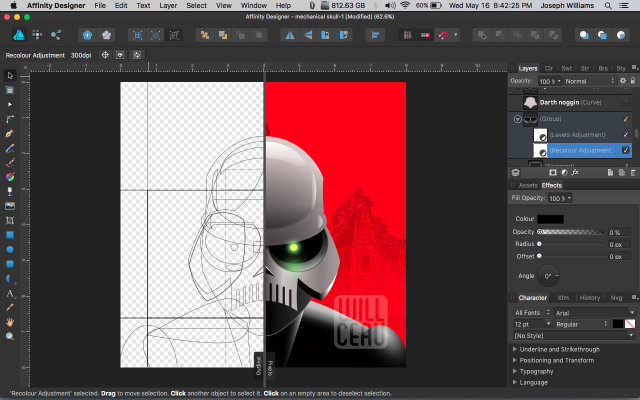Open the Select menu

coord(196,5)
